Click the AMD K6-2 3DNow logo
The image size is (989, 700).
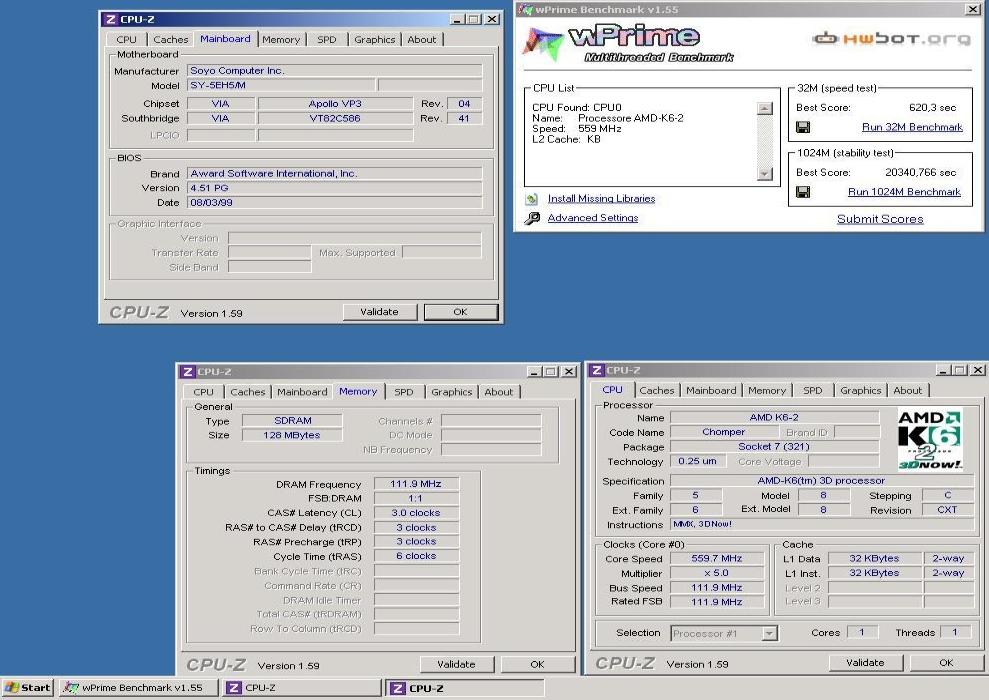point(930,439)
